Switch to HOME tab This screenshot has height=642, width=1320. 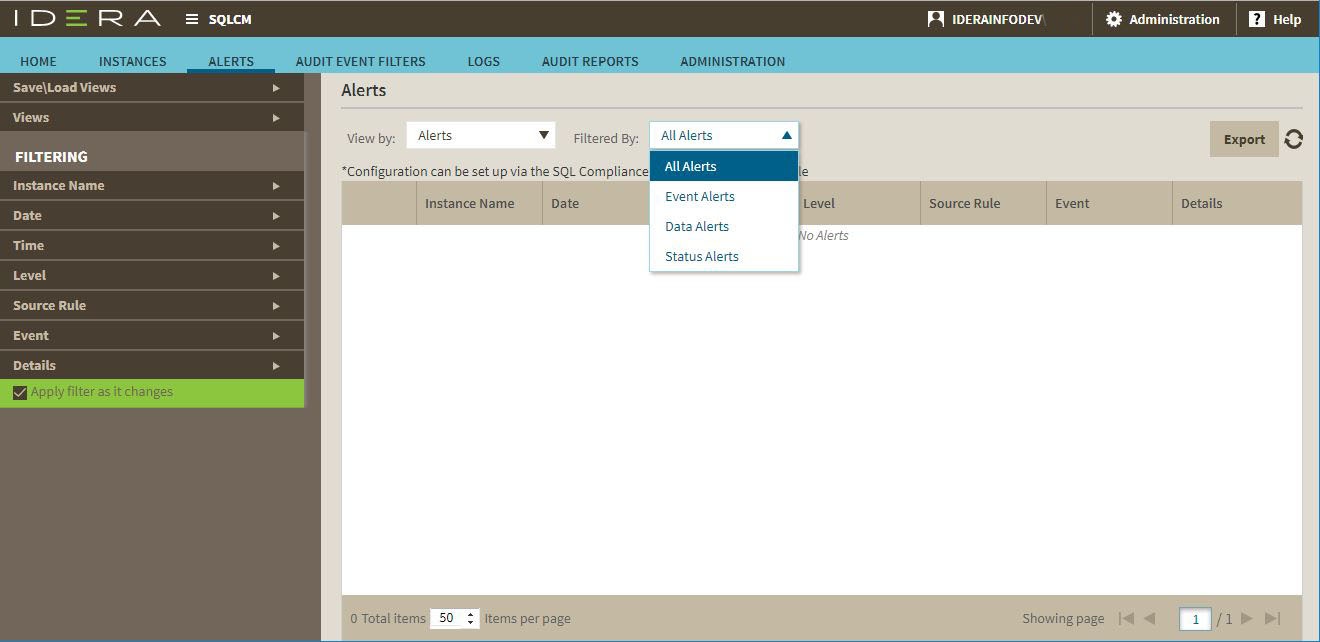38,61
